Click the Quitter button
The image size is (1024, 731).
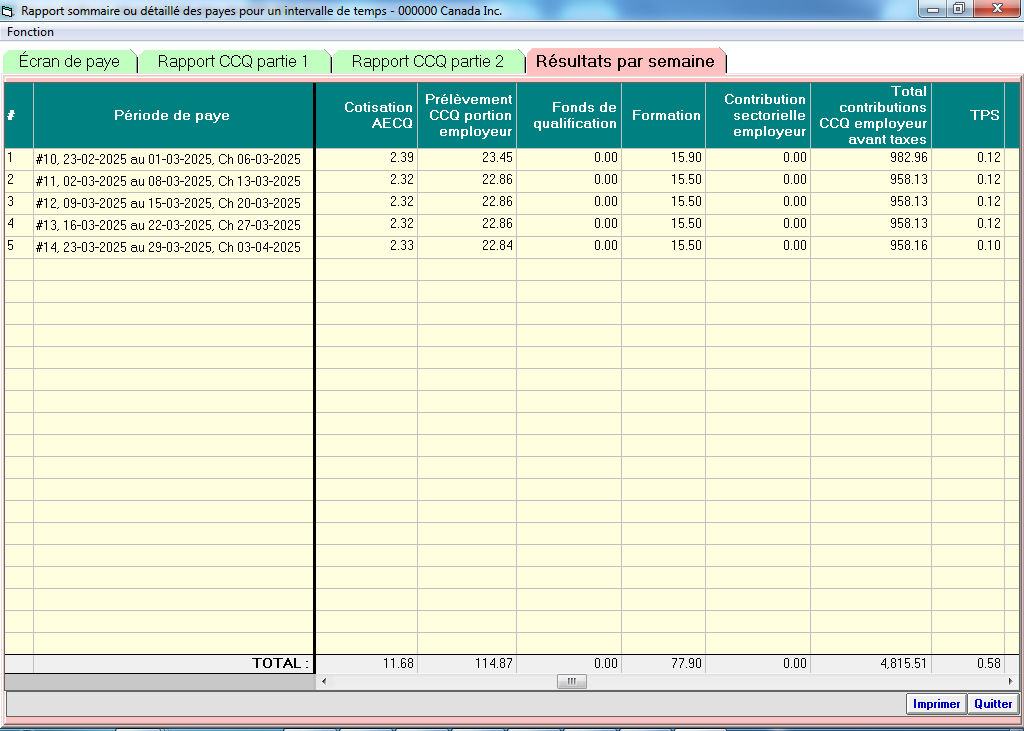click(x=993, y=704)
